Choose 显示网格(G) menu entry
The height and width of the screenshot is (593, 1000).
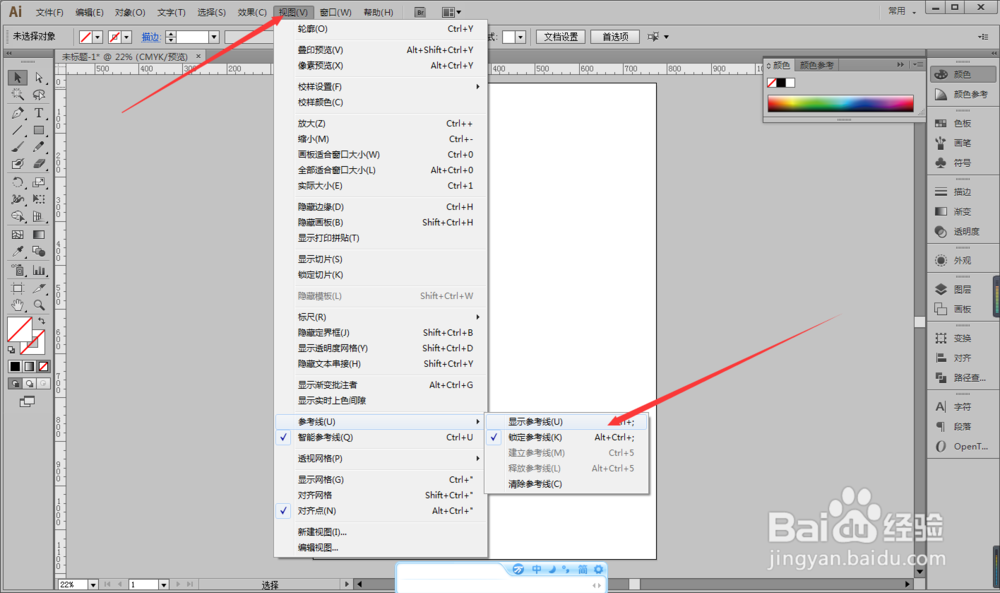click(x=381, y=480)
